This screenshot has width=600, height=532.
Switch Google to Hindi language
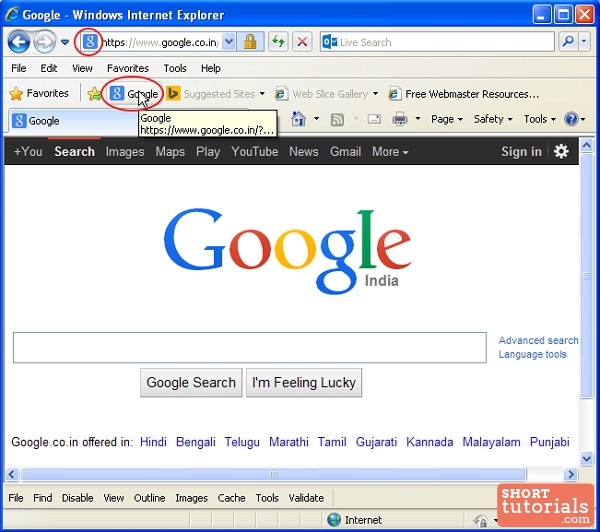pyautogui.click(x=153, y=442)
